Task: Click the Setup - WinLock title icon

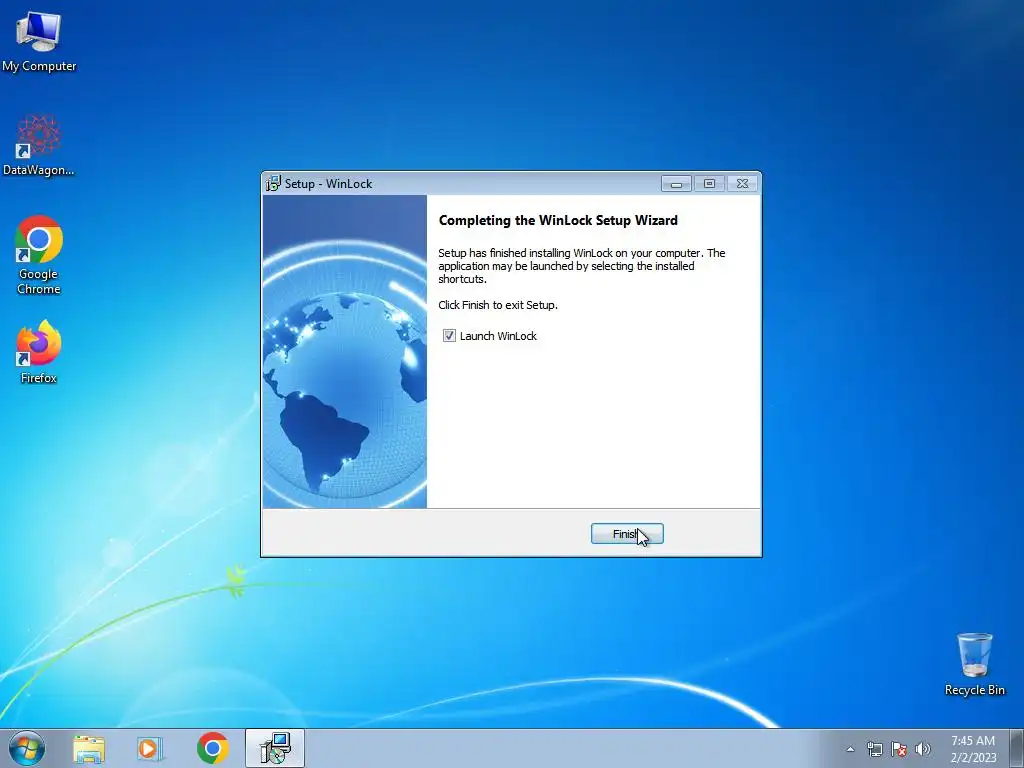Action: pyautogui.click(x=273, y=184)
